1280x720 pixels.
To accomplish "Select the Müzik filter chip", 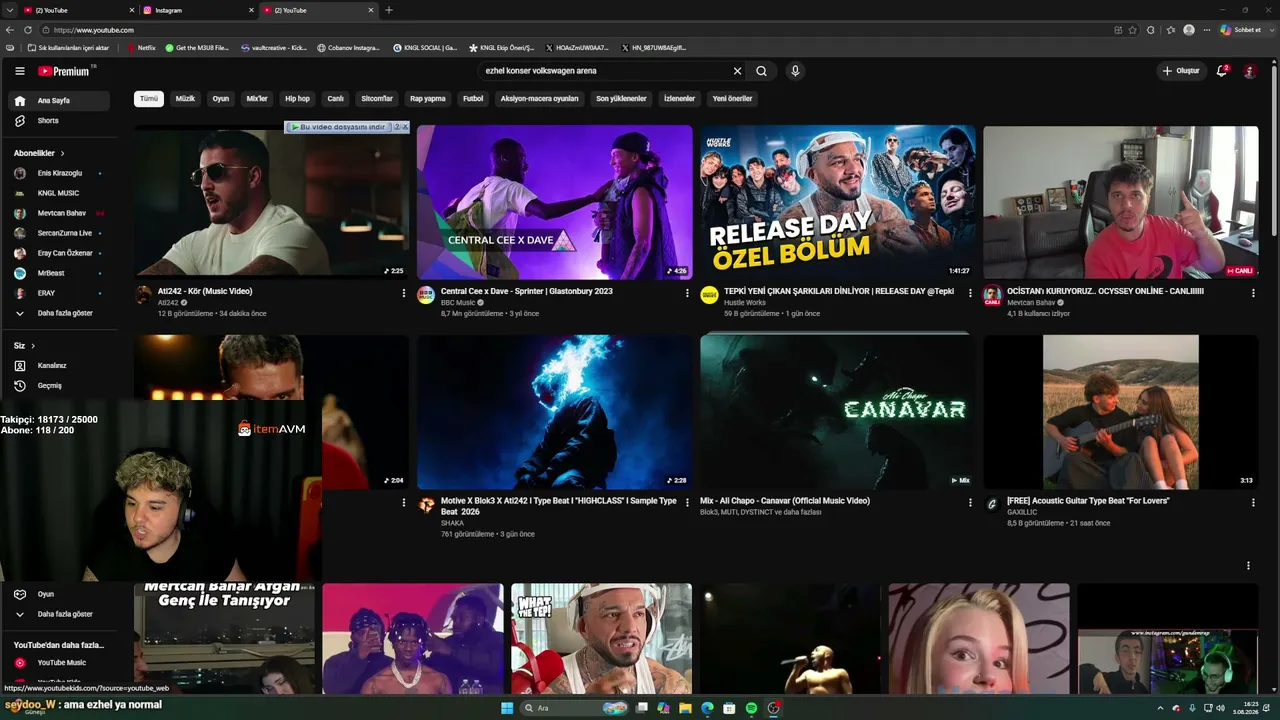I will click(x=185, y=99).
